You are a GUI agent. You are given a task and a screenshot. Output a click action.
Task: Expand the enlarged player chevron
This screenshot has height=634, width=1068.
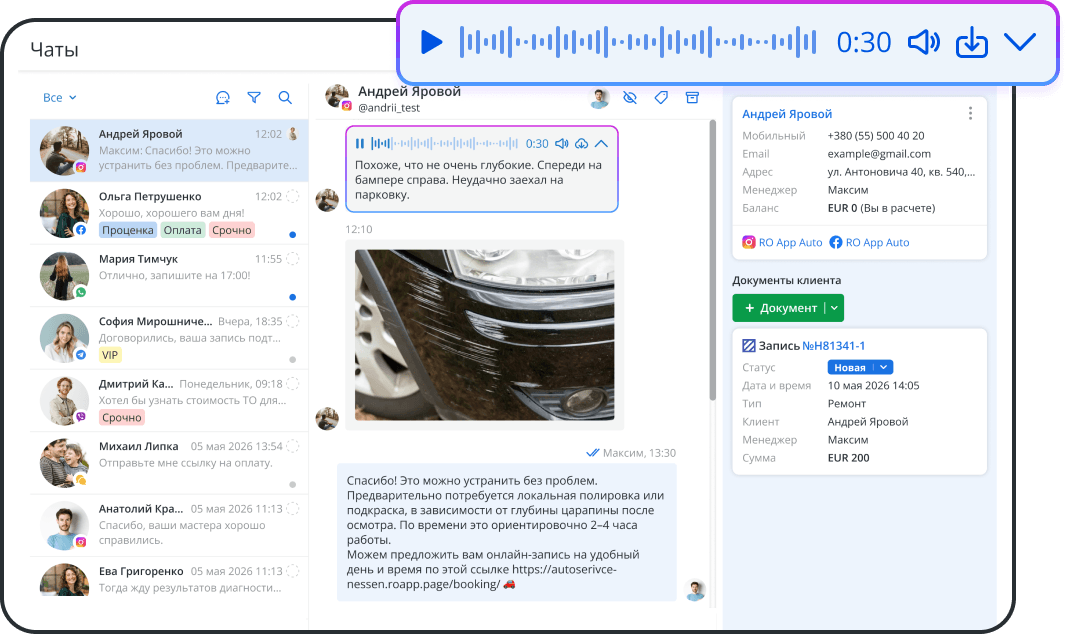point(1020,42)
